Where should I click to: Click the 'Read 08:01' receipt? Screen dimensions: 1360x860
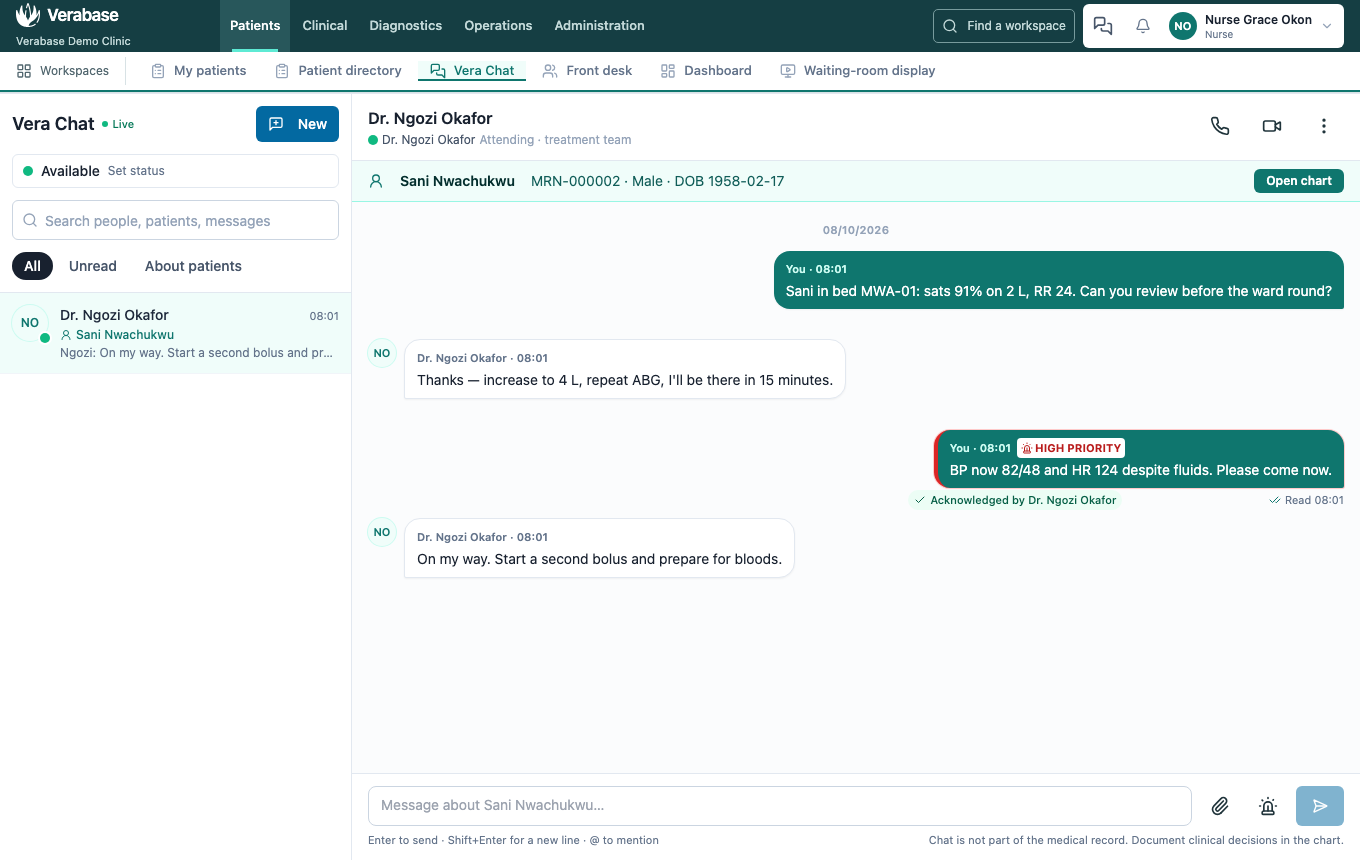click(x=1306, y=500)
